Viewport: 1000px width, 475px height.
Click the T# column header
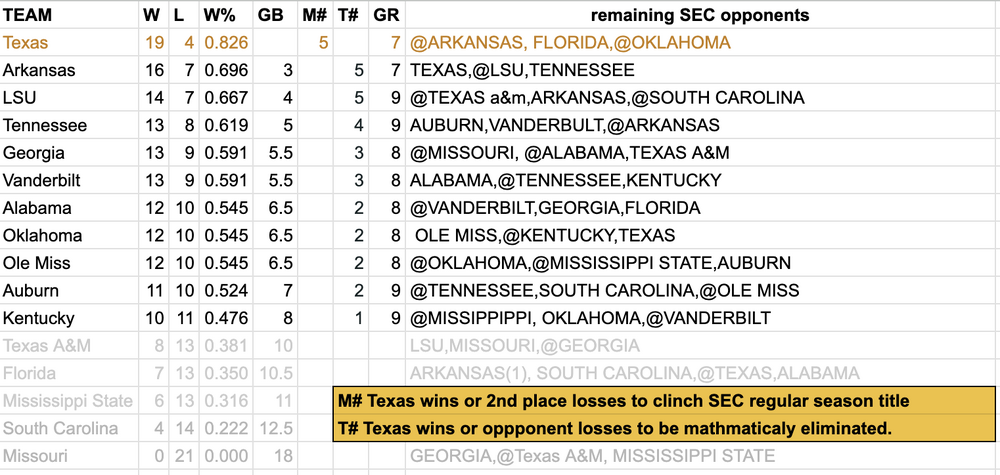349,16
